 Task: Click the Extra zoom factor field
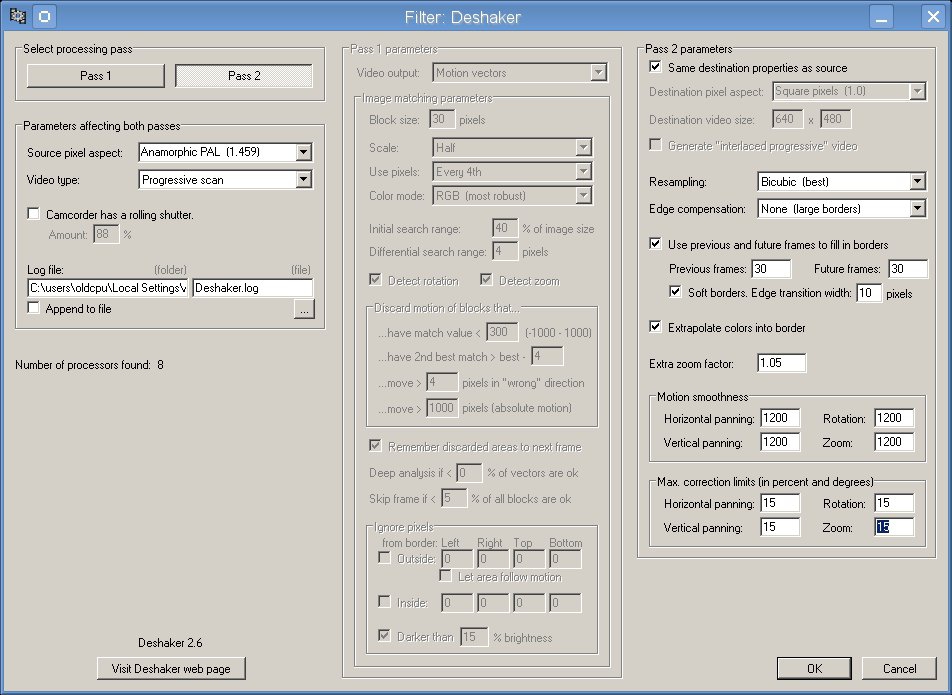[x=781, y=363]
